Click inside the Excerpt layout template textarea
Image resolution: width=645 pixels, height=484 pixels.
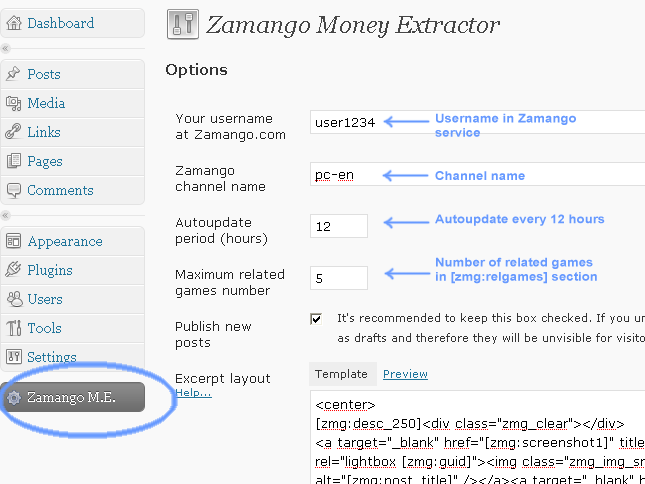(x=477, y=438)
